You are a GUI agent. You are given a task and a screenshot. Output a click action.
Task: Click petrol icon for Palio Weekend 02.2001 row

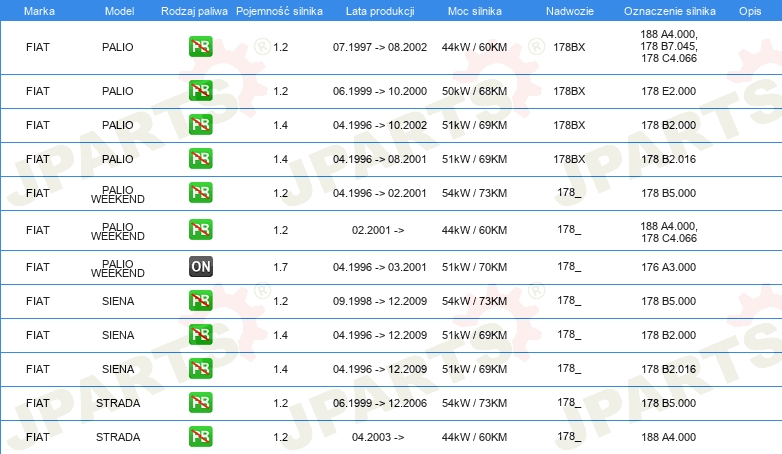coord(200,229)
